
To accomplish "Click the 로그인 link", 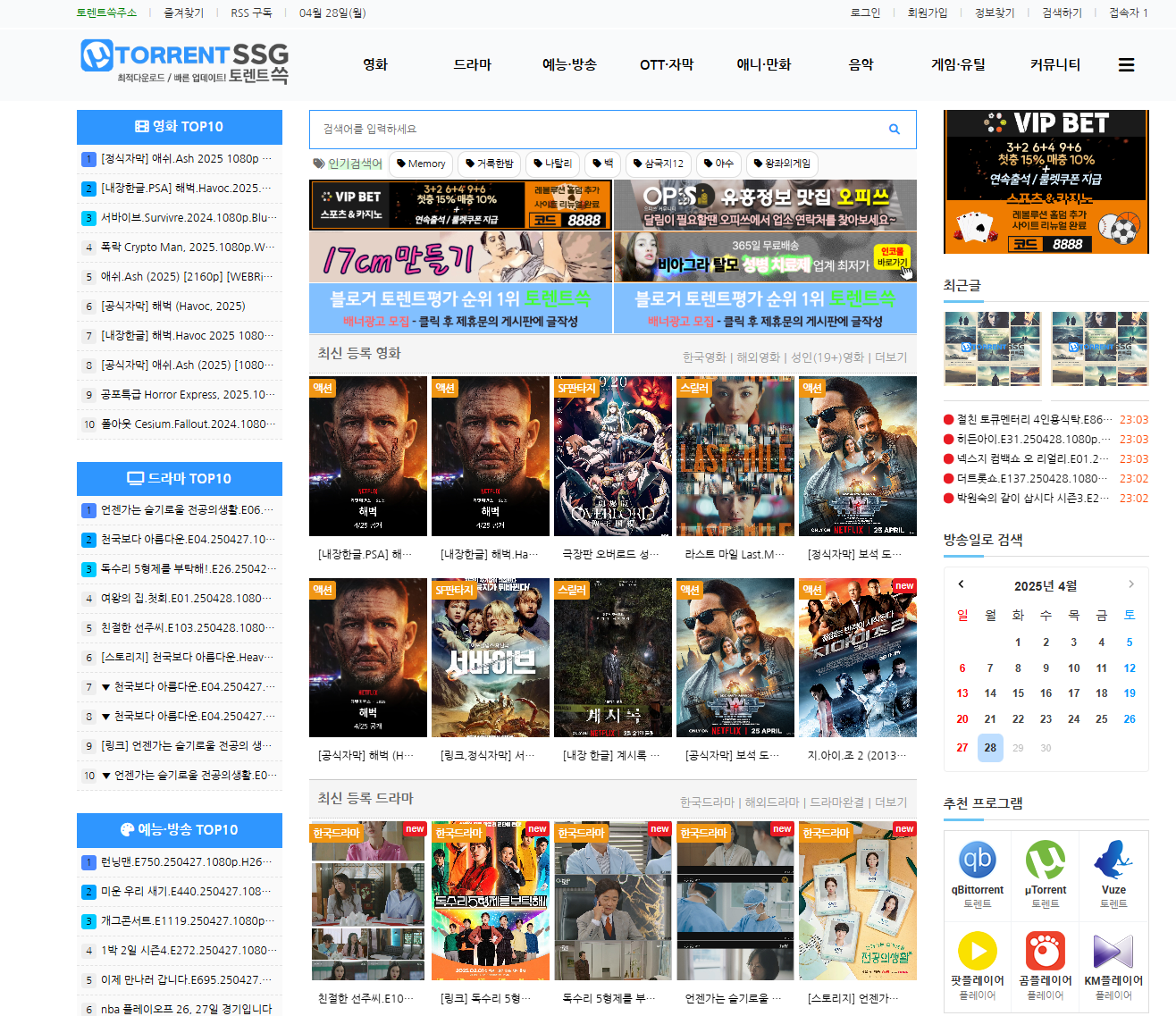I will click(865, 13).
